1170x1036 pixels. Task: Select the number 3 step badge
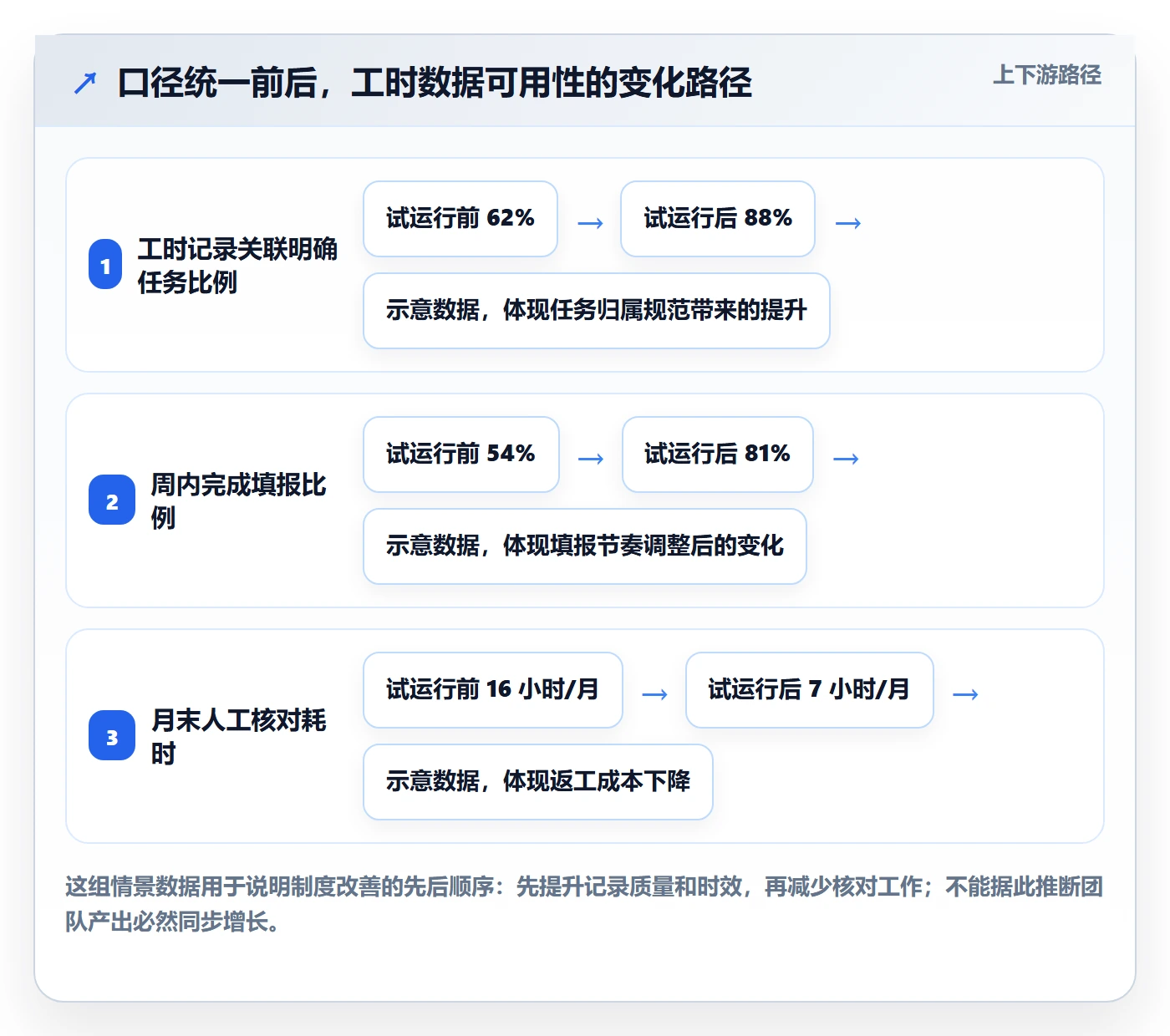click(x=112, y=736)
